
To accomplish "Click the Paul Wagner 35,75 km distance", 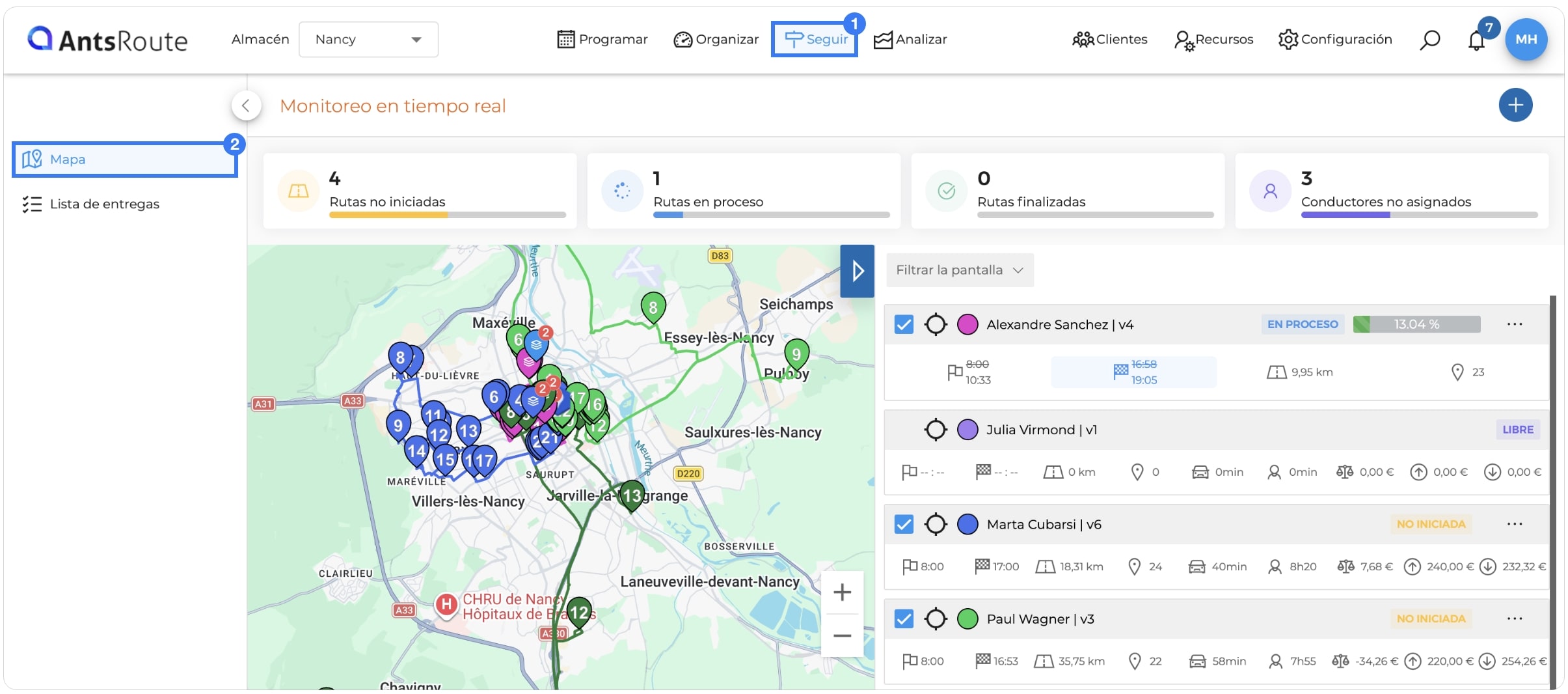I will pyautogui.click(x=1070, y=661).
